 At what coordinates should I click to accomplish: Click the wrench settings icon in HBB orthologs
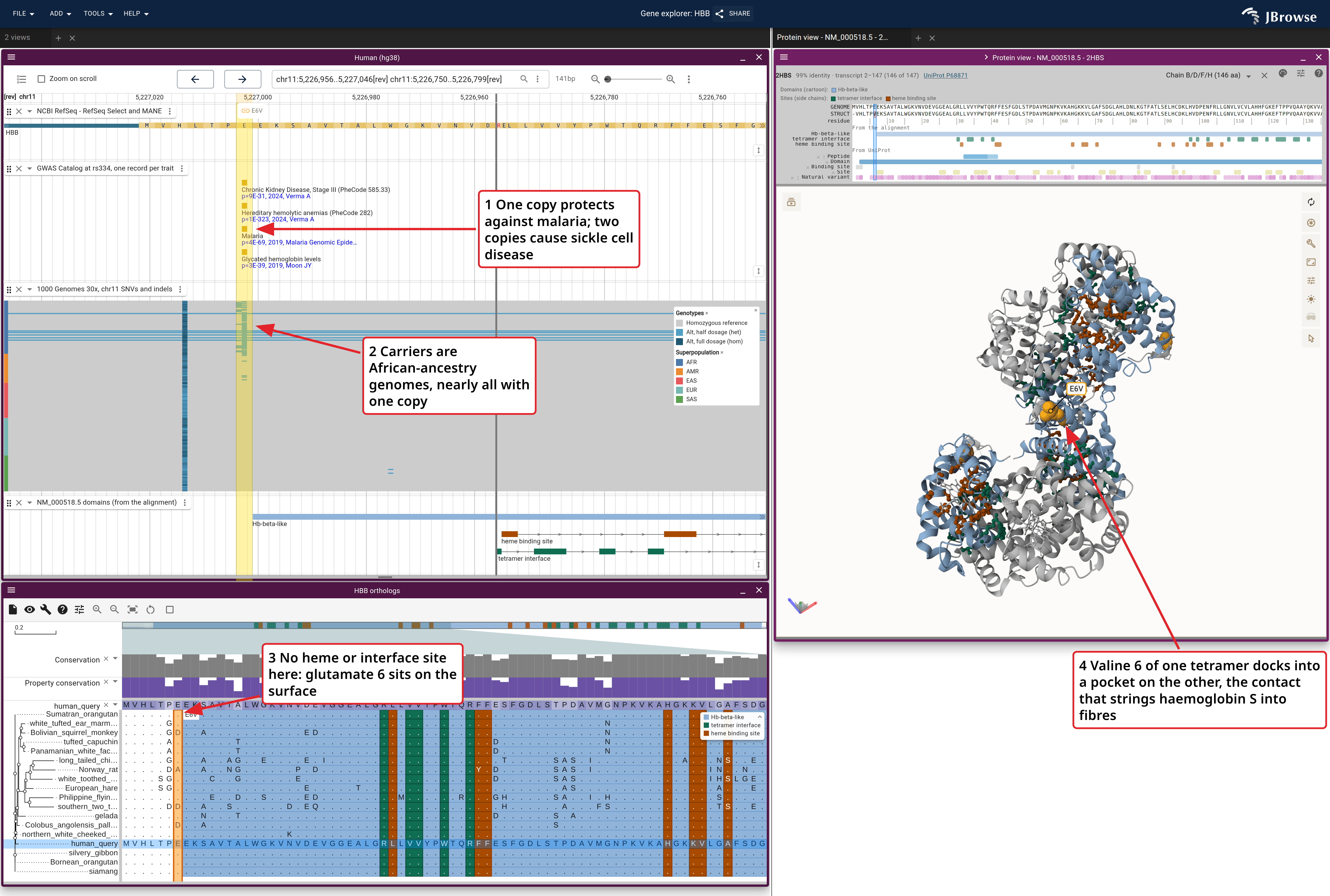(46, 610)
